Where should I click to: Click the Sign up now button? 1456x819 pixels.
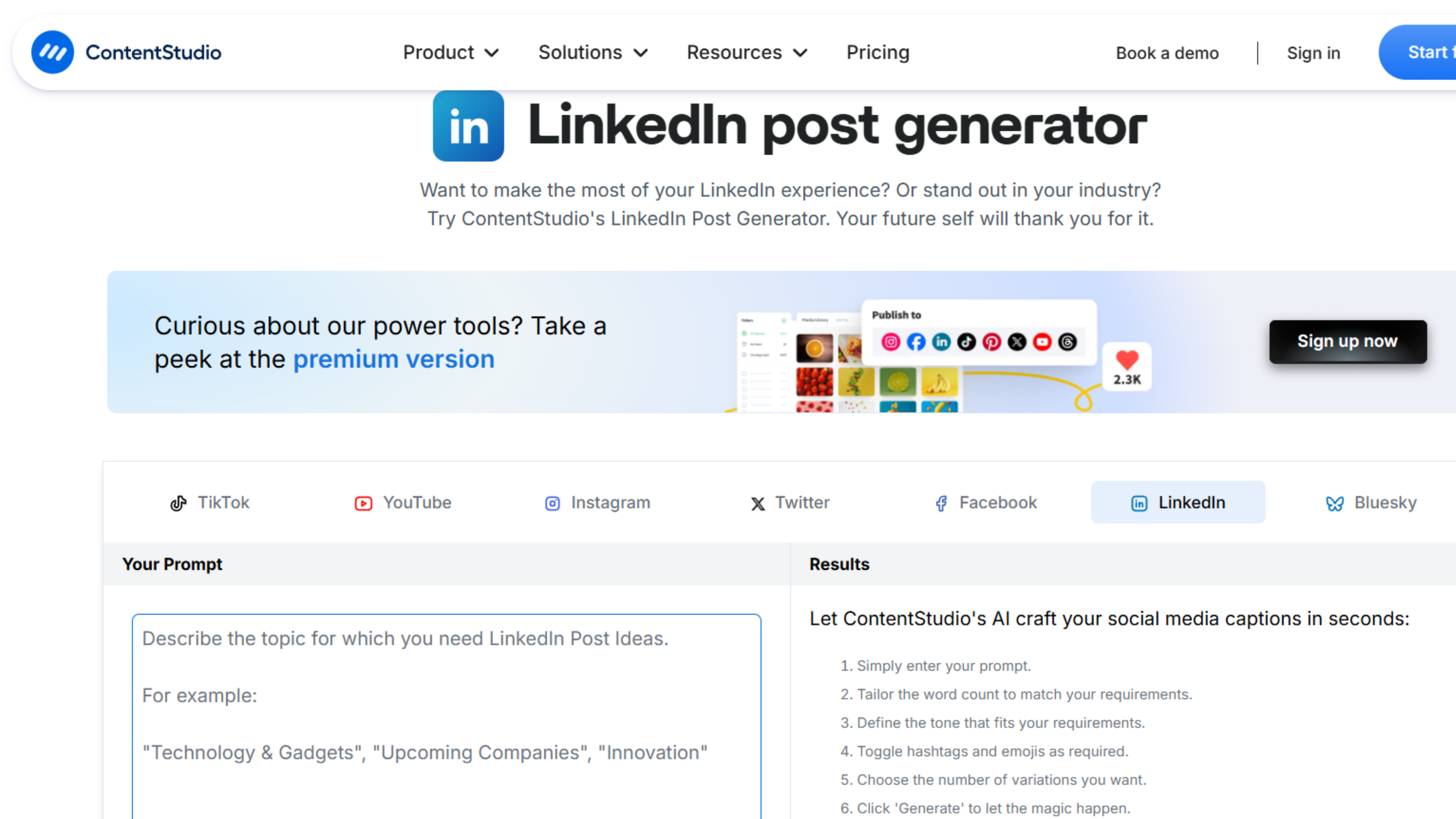(1347, 341)
